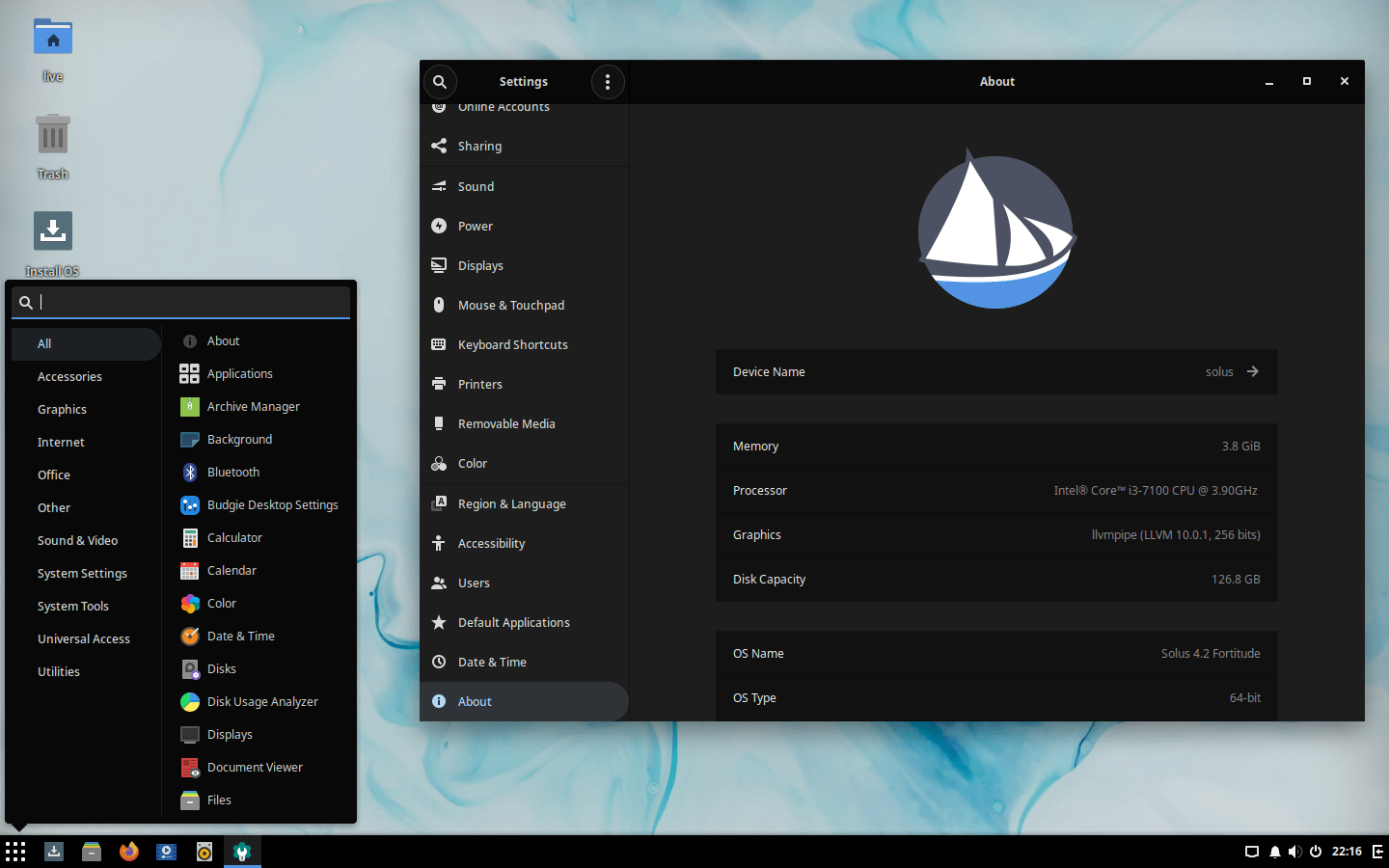The height and width of the screenshot is (868, 1389).
Task: Open volume control in system tray
Action: (1294, 852)
